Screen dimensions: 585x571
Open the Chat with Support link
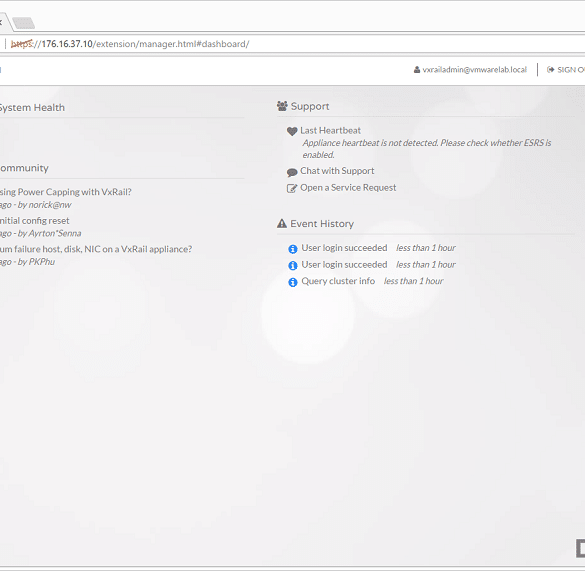337,171
